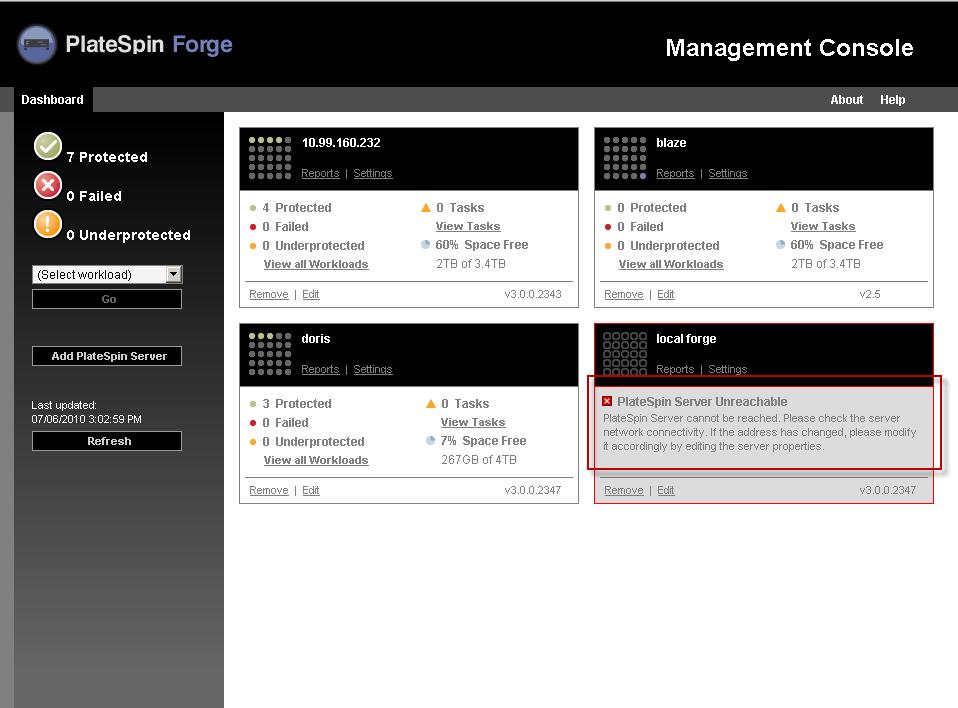Viewport: 958px width, 708px height.
Task: Click the Tasks warning triangle on 10.99.160.232
Action: [426, 208]
